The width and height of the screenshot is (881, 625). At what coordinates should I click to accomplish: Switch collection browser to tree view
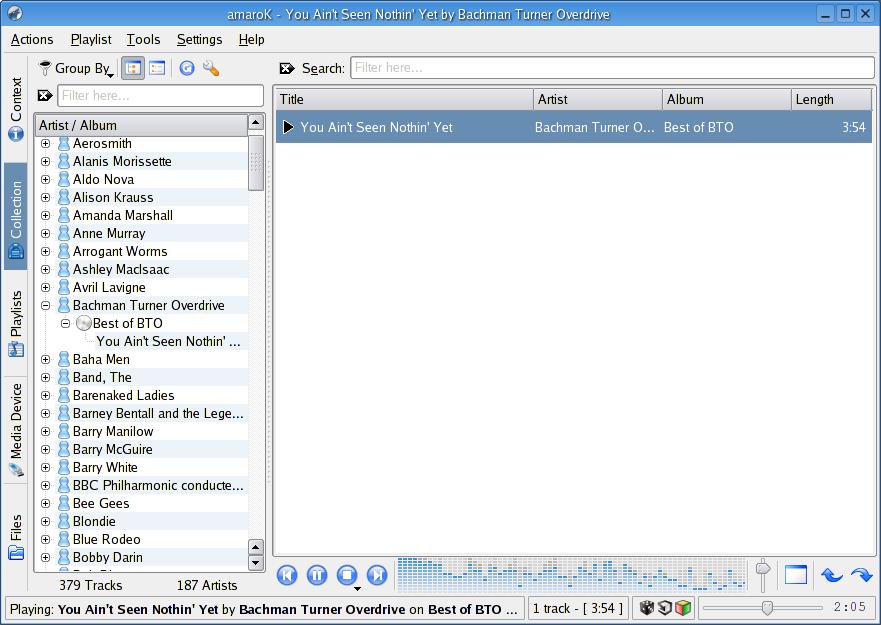coord(132,68)
